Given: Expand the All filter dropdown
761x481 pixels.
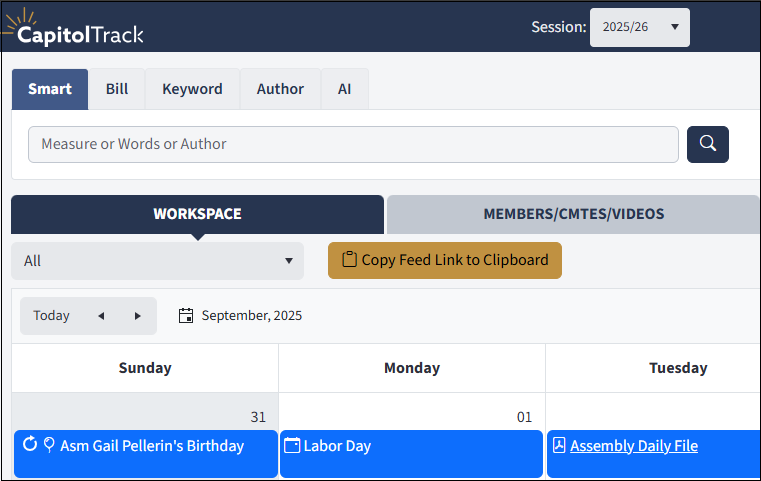Looking at the screenshot, I should [x=158, y=261].
